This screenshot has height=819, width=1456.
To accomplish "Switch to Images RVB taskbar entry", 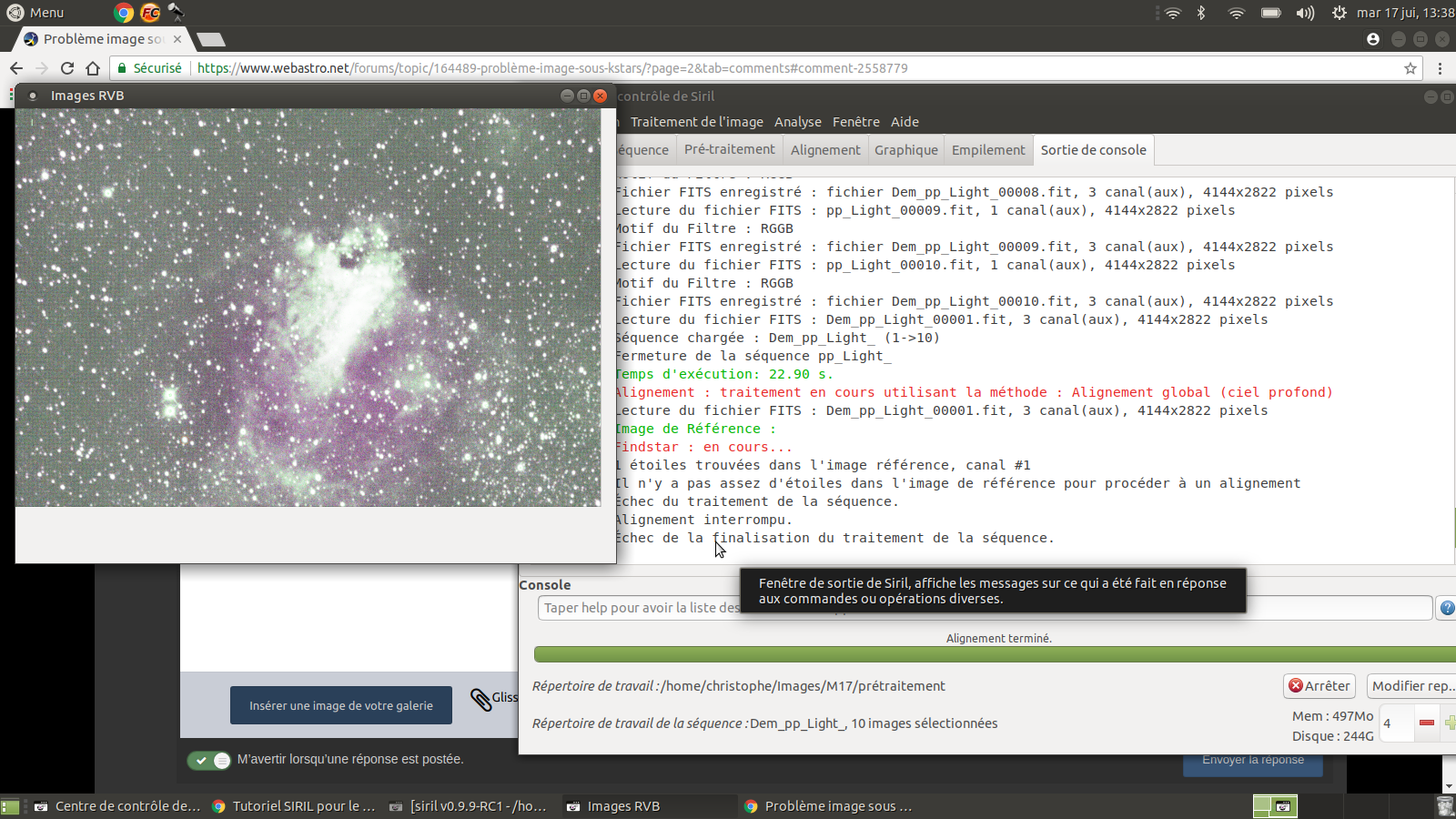I will pos(650,806).
